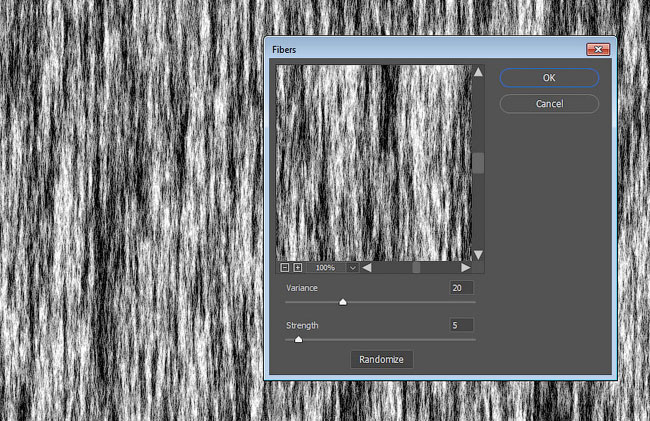Close the Fibers dialog window
Image resolution: width=650 pixels, height=421 pixels.
coord(598,49)
